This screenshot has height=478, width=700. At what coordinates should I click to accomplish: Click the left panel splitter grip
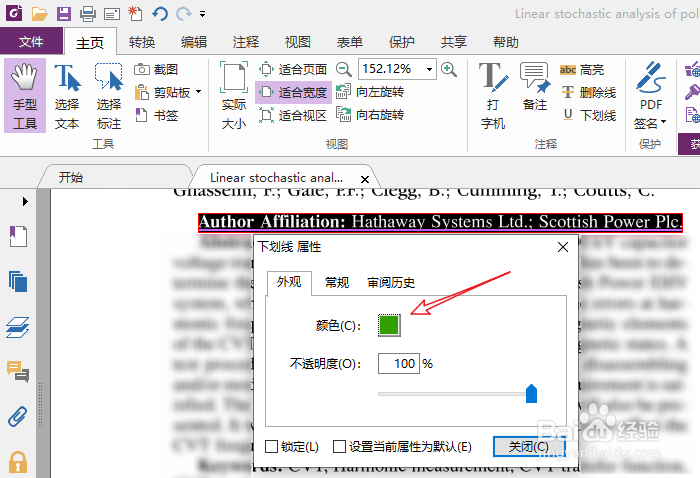coord(41,404)
